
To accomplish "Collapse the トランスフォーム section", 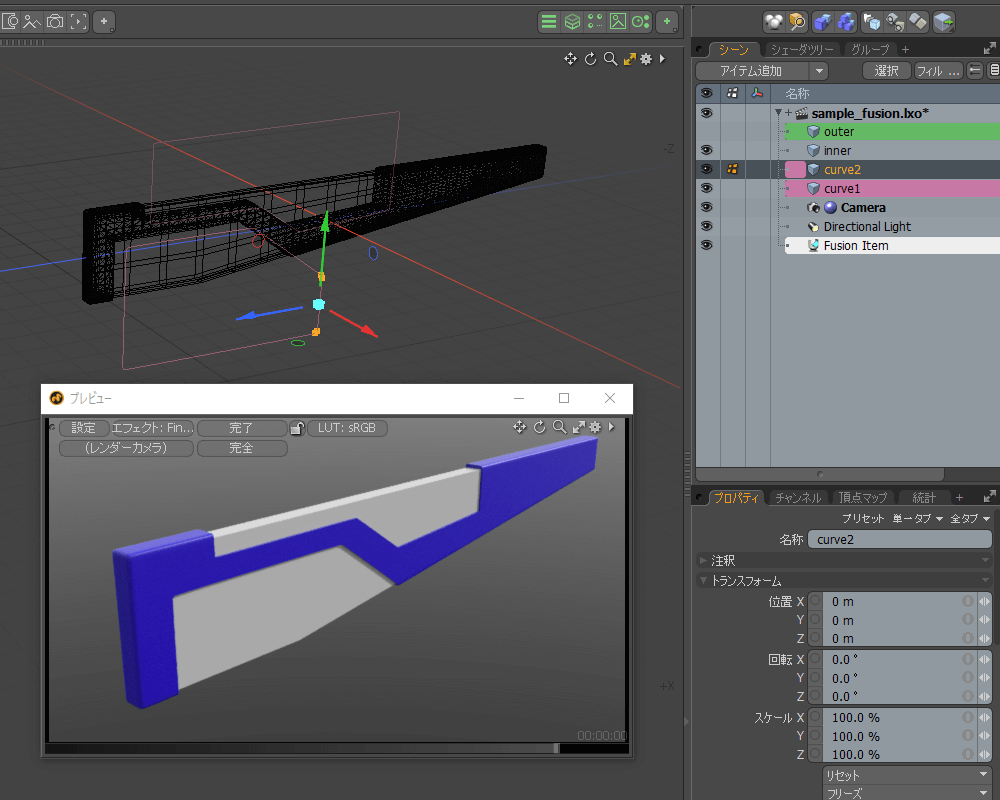I will (x=703, y=581).
